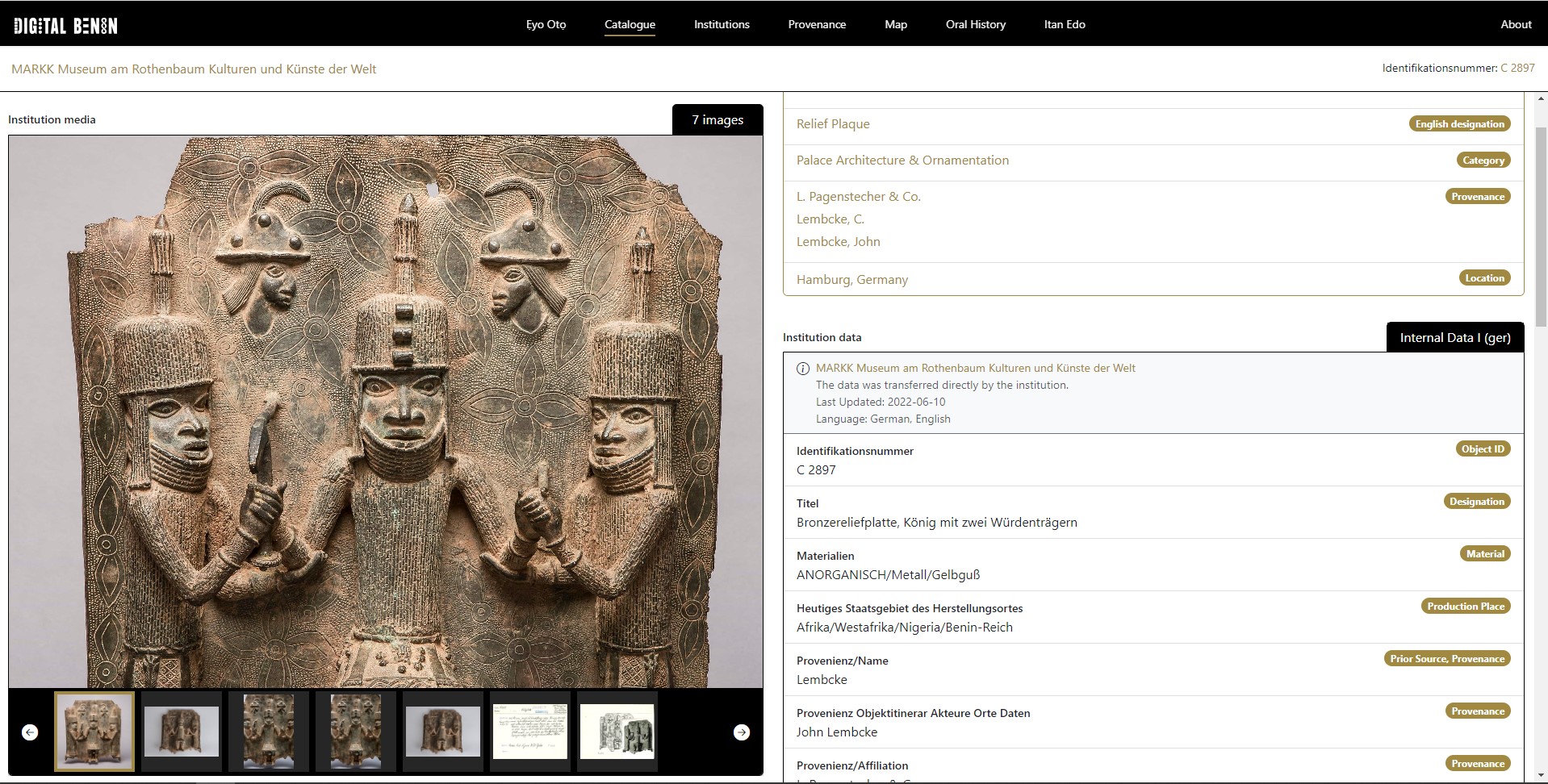Image resolution: width=1548 pixels, height=784 pixels.
Task: Open the Catalogue menu item
Action: 630,24
